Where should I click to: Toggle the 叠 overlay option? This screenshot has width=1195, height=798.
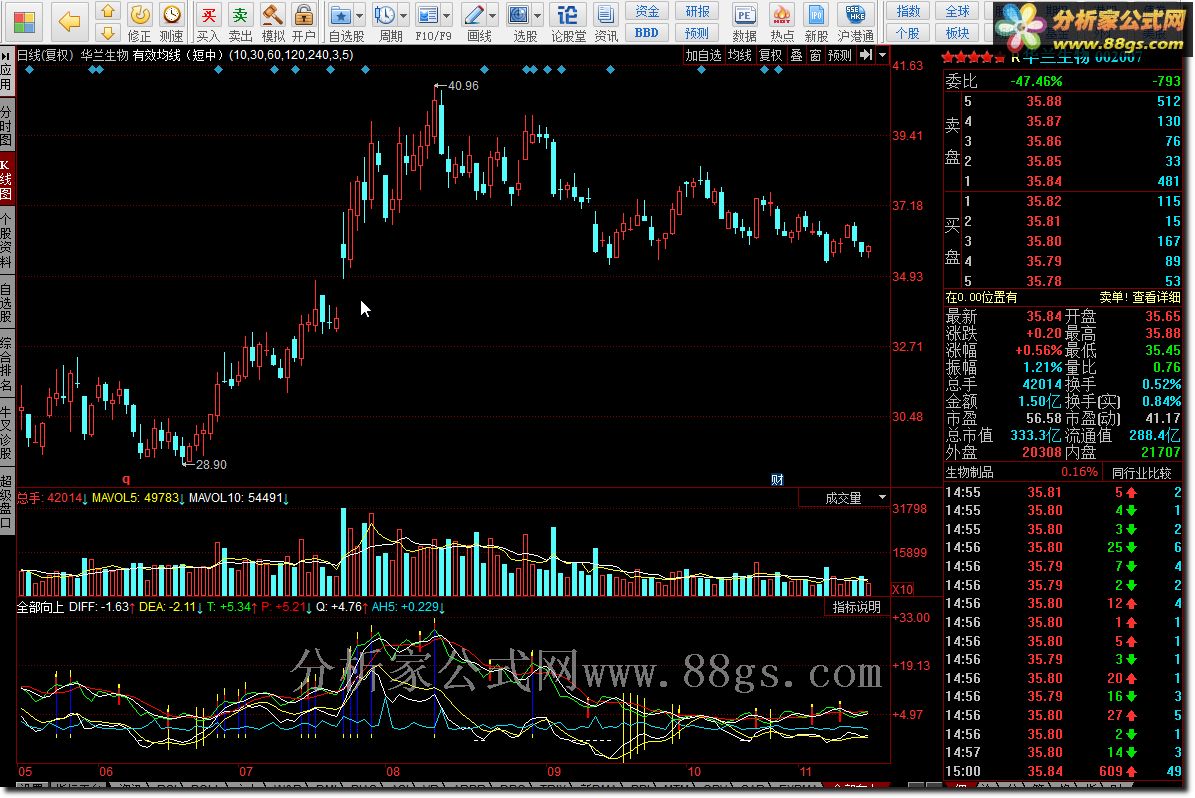coord(796,55)
